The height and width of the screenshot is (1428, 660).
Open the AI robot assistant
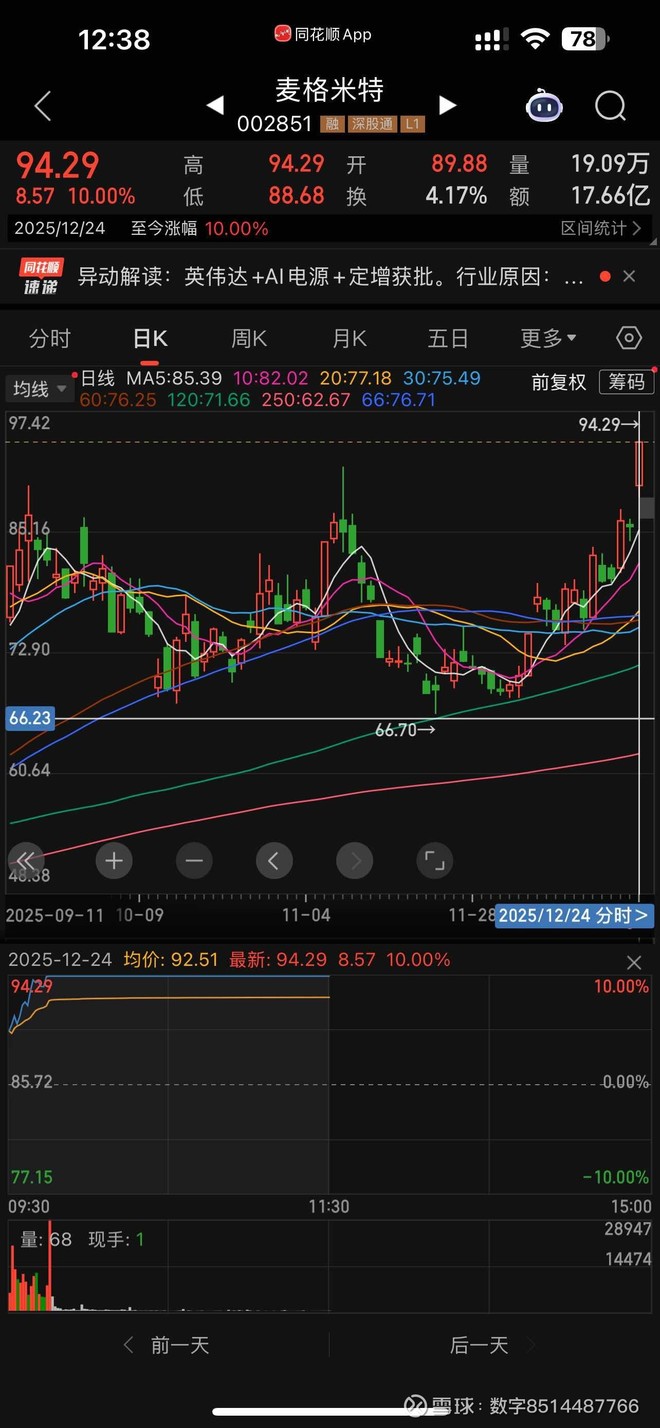coord(543,105)
